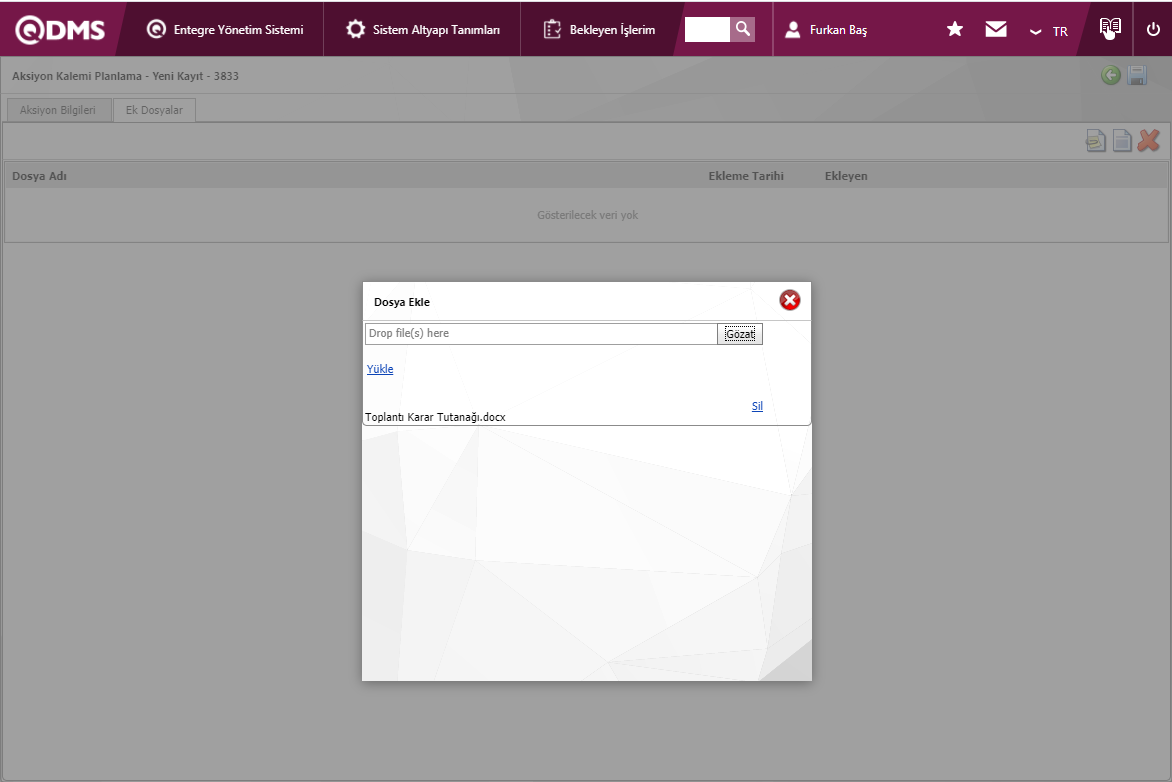Click the red X delete file icon

[x=1149, y=141]
